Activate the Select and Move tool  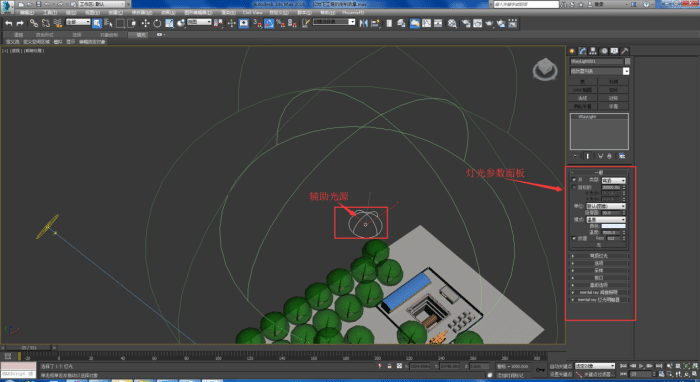pos(146,23)
